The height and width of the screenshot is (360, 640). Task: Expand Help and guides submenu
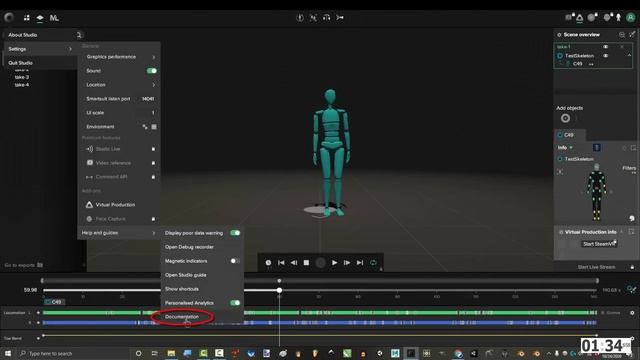pyautogui.click(x=119, y=233)
